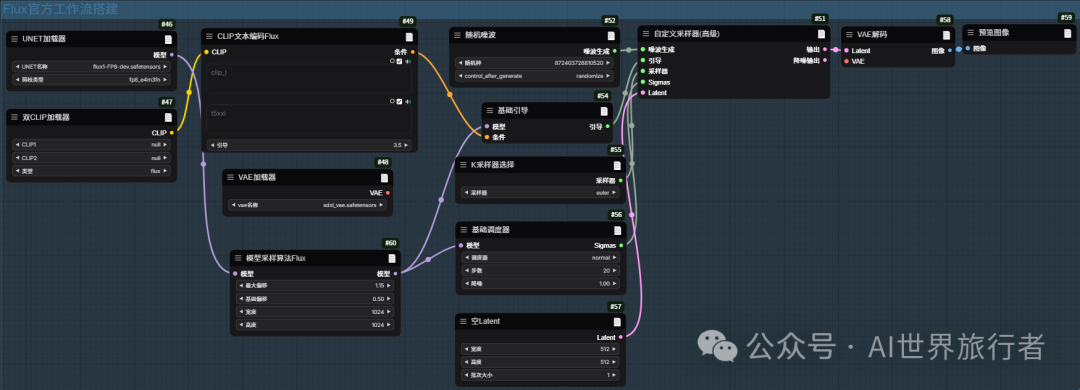
Task: Click the document icon on 预览图像 node
Action: pyautogui.click(x=1068, y=32)
